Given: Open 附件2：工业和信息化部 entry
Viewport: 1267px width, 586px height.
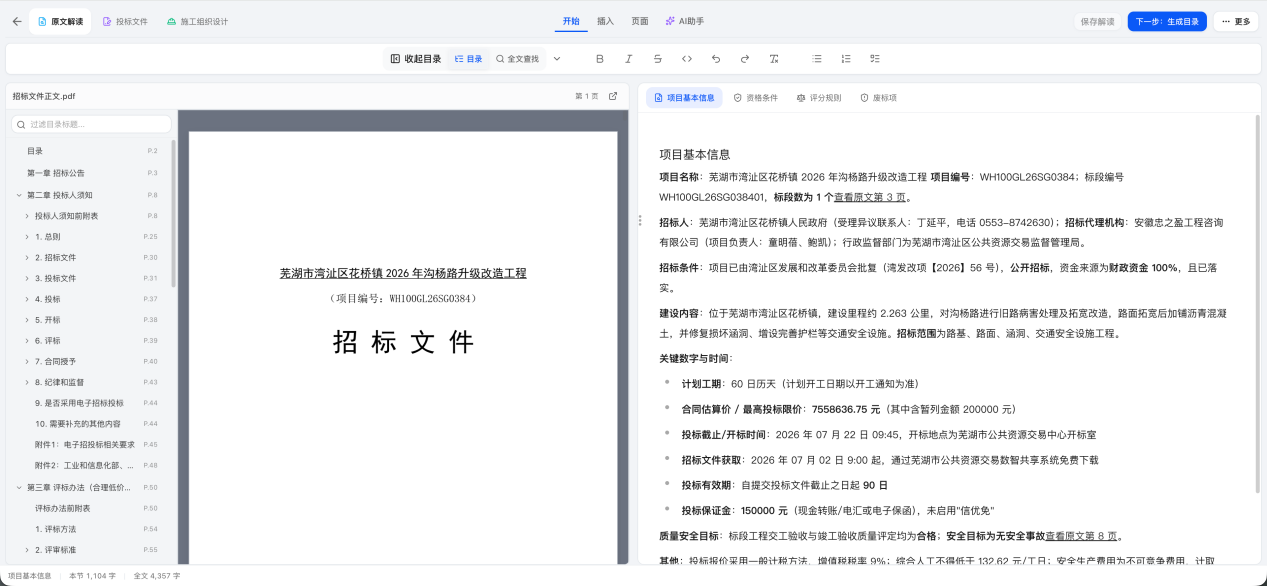Looking at the screenshot, I should pyautogui.click(x=91, y=465).
